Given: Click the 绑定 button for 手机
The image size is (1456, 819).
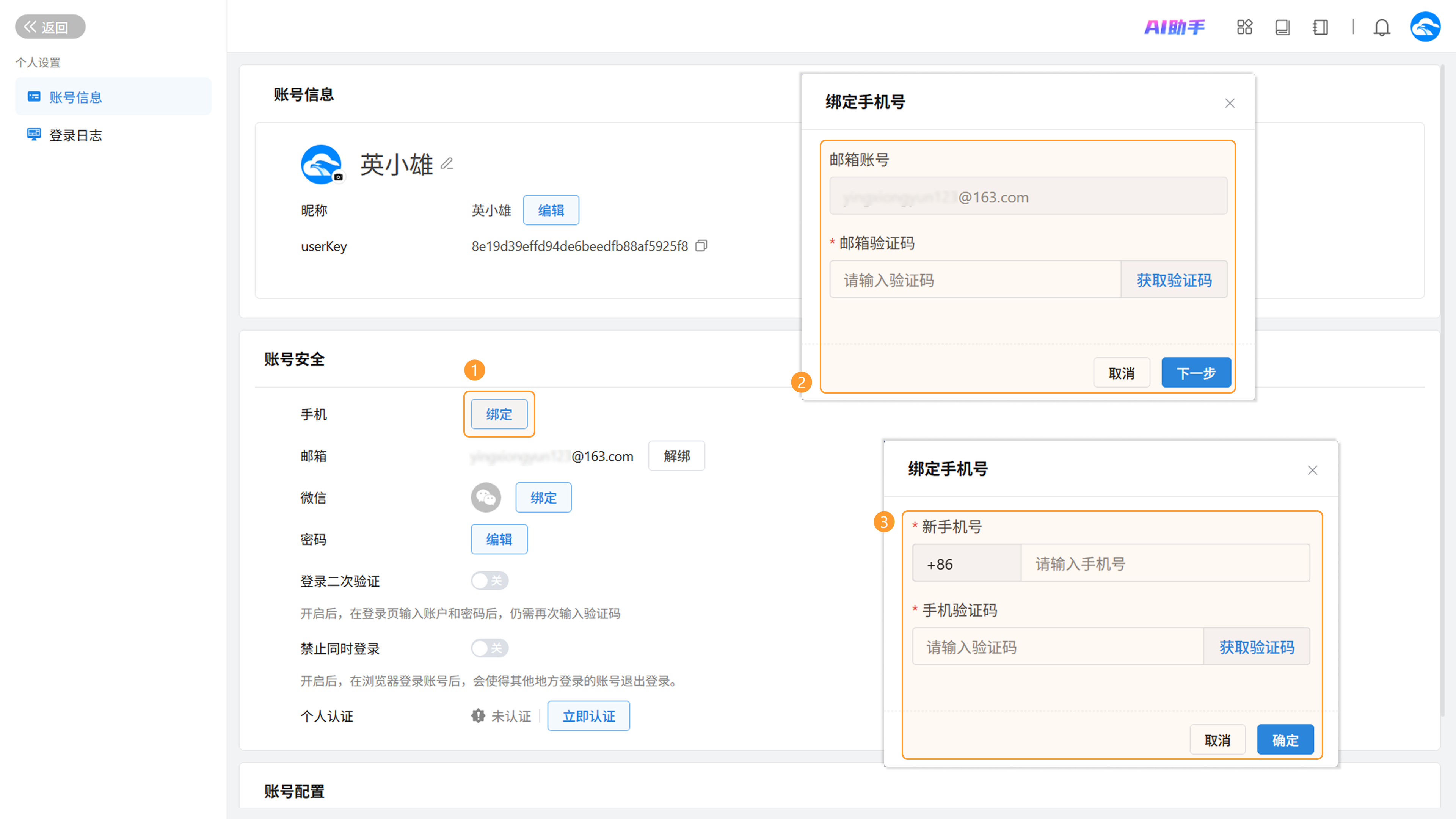Looking at the screenshot, I should pos(499,414).
